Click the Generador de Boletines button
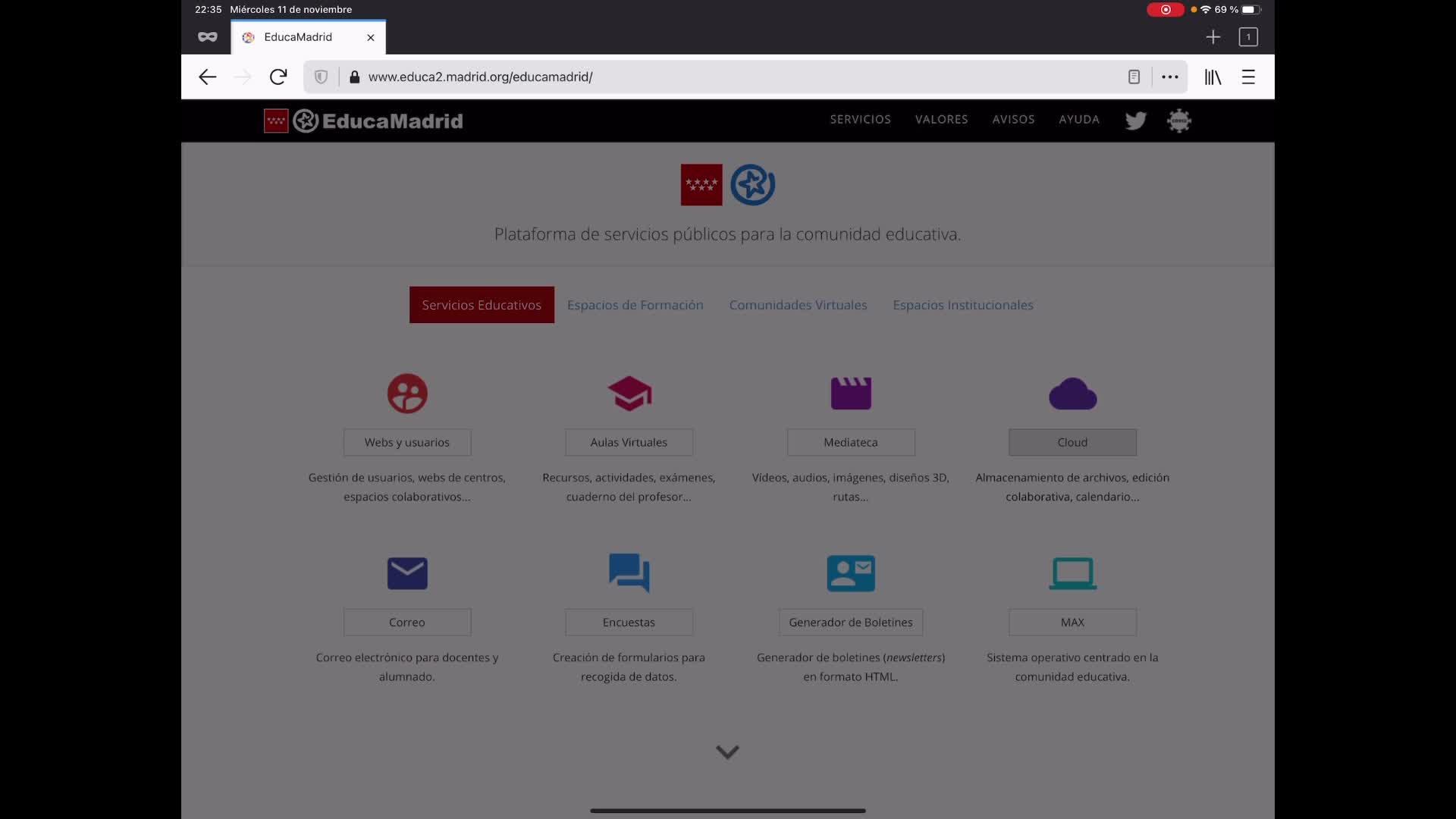1456x819 pixels. pos(850,622)
